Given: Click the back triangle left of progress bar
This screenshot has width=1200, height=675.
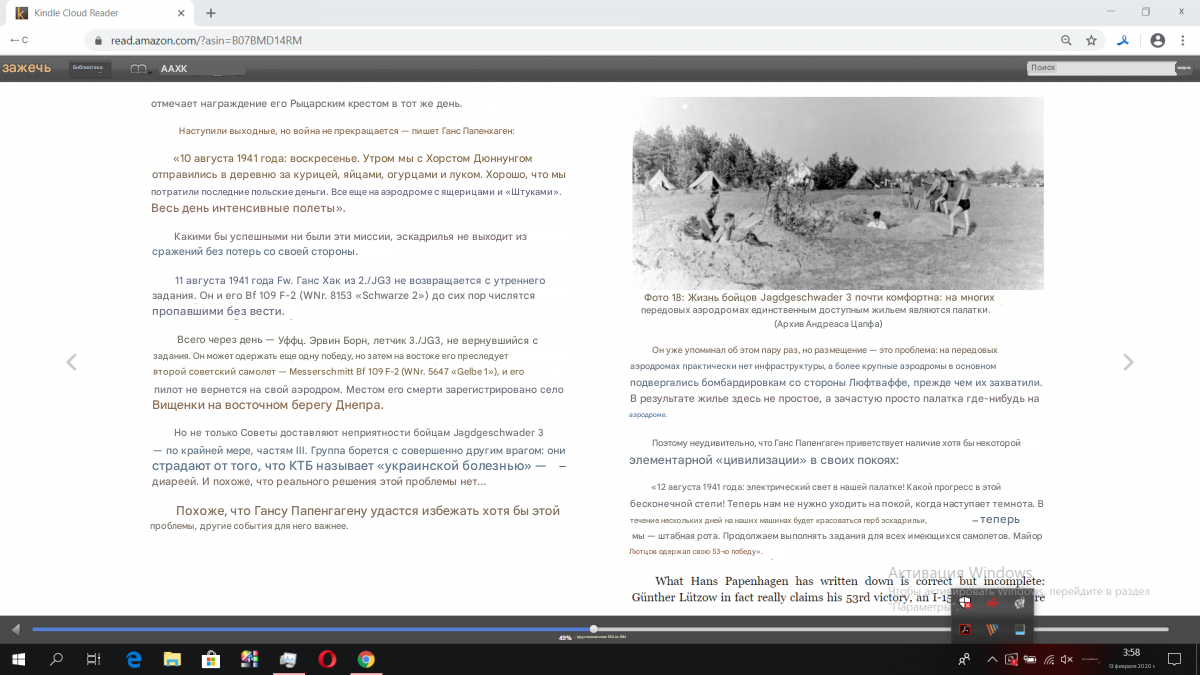Looking at the screenshot, I should pyautogui.click(x=15, y=629).
